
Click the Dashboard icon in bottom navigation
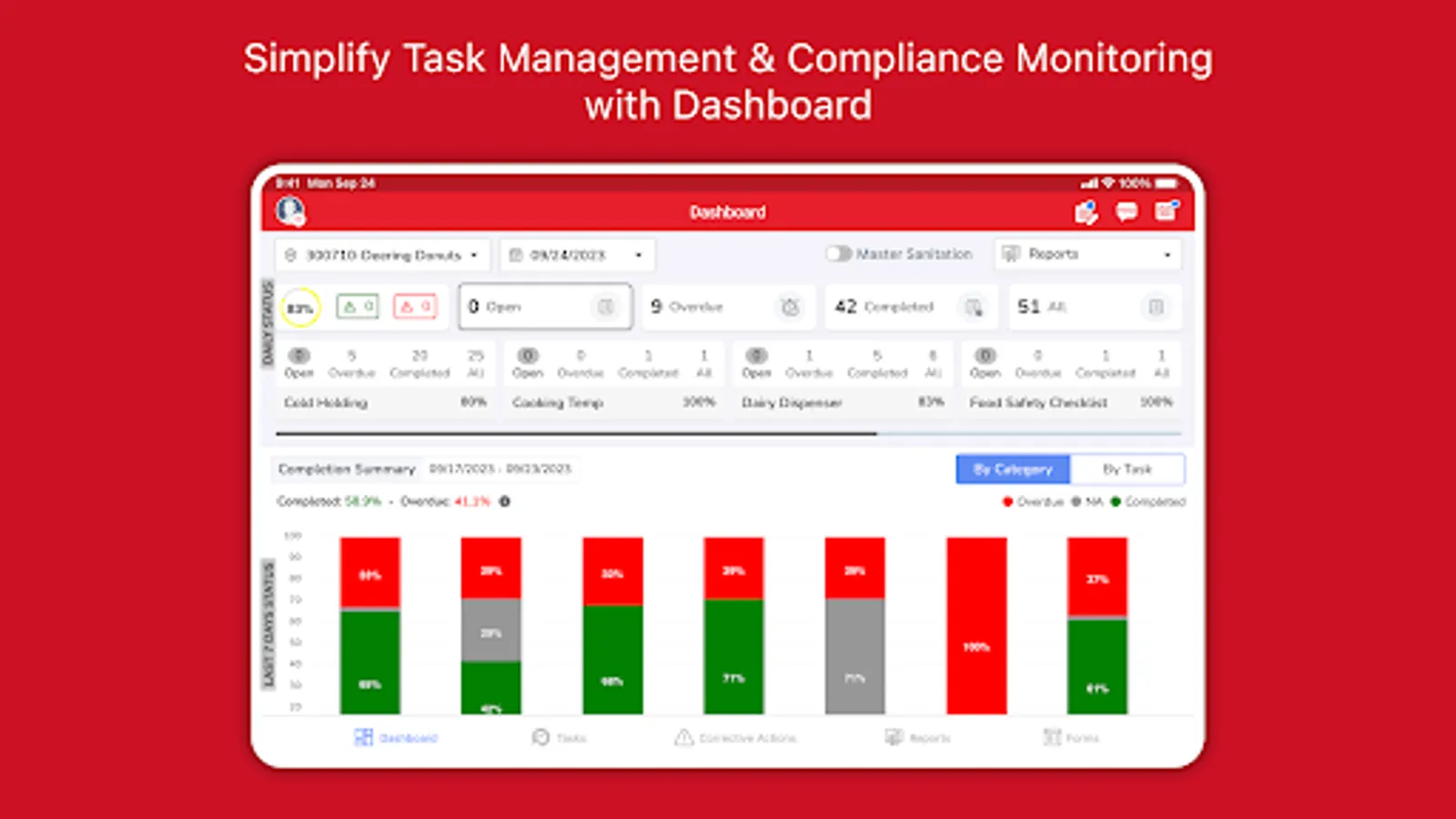click(363, 737)
